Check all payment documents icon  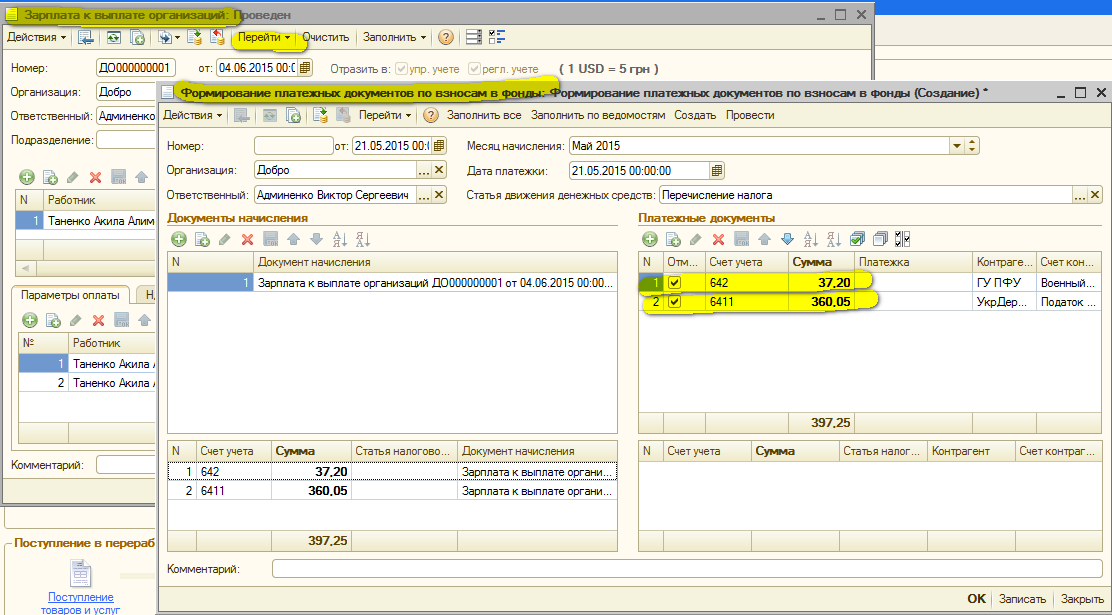tap(857, 240)
